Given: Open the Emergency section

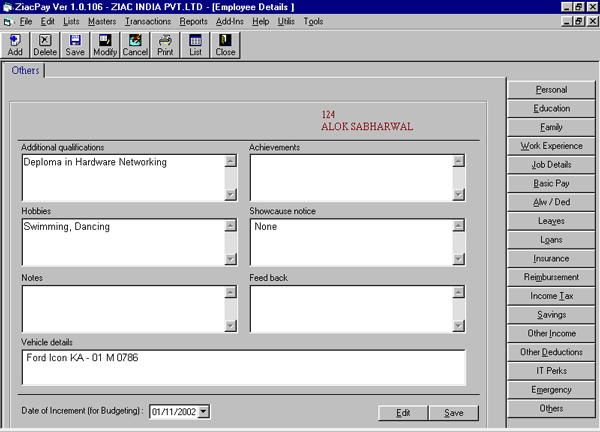Looking at the screenshot, I should pyautogui.click(x=551, y=390).
